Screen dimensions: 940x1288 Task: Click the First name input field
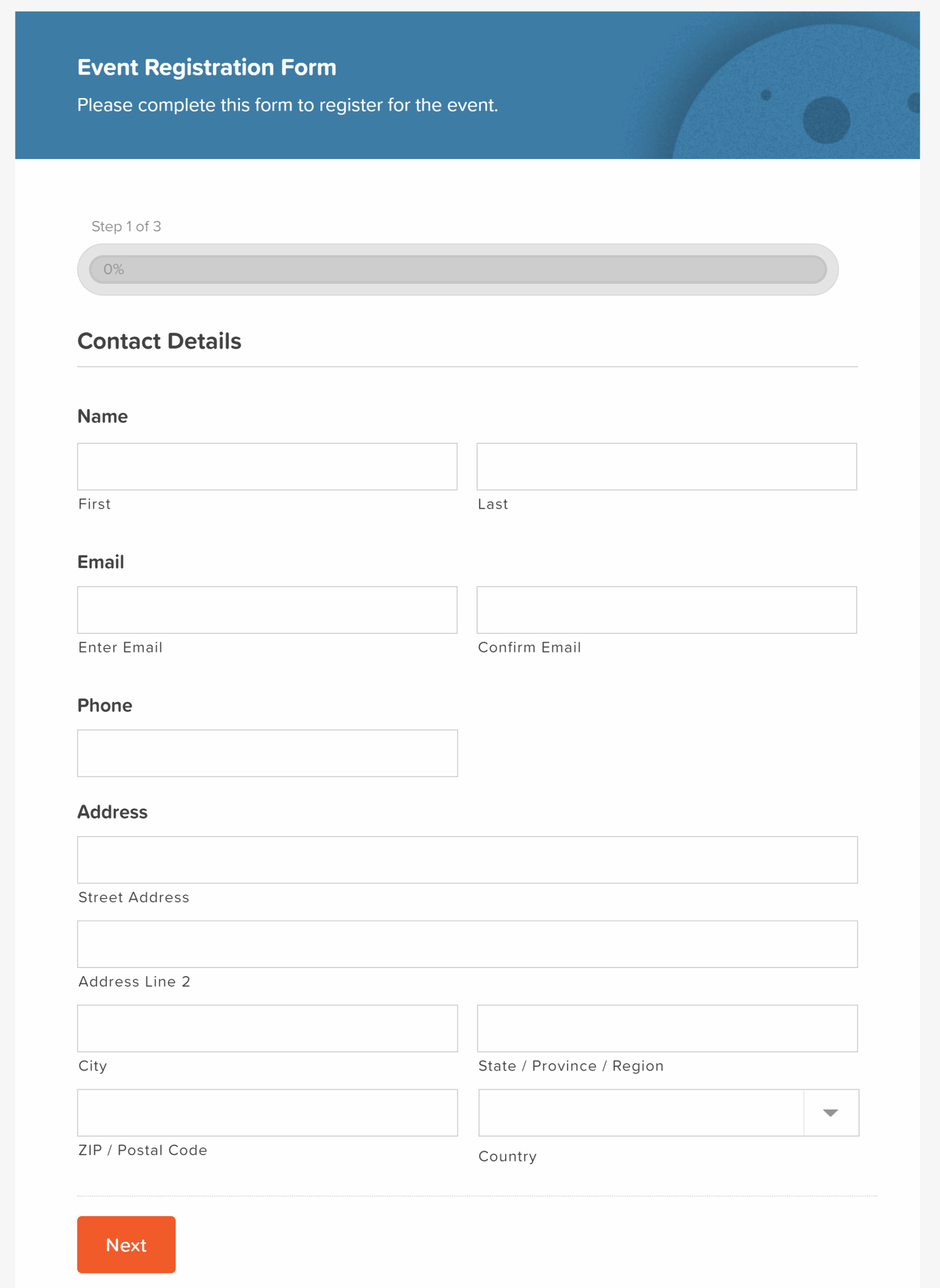coord(267,466)
